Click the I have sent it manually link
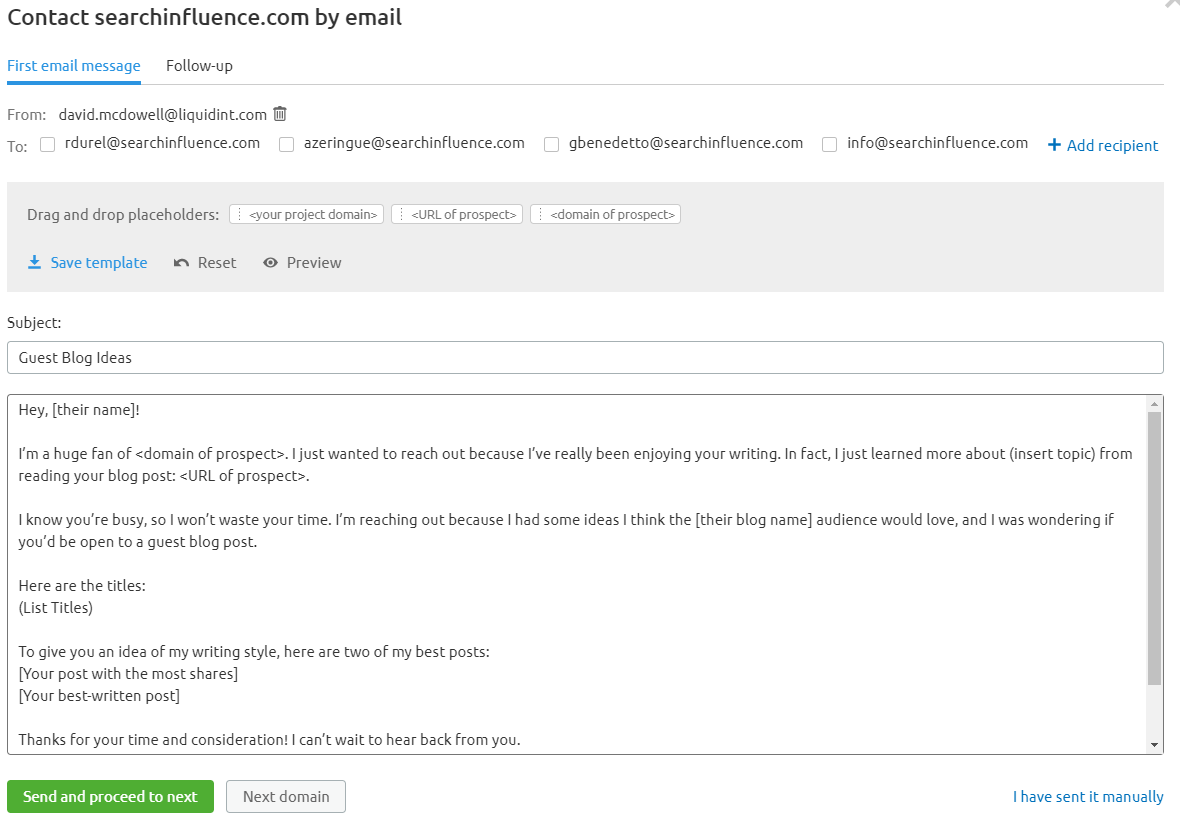 click(x=1088, y=797)
